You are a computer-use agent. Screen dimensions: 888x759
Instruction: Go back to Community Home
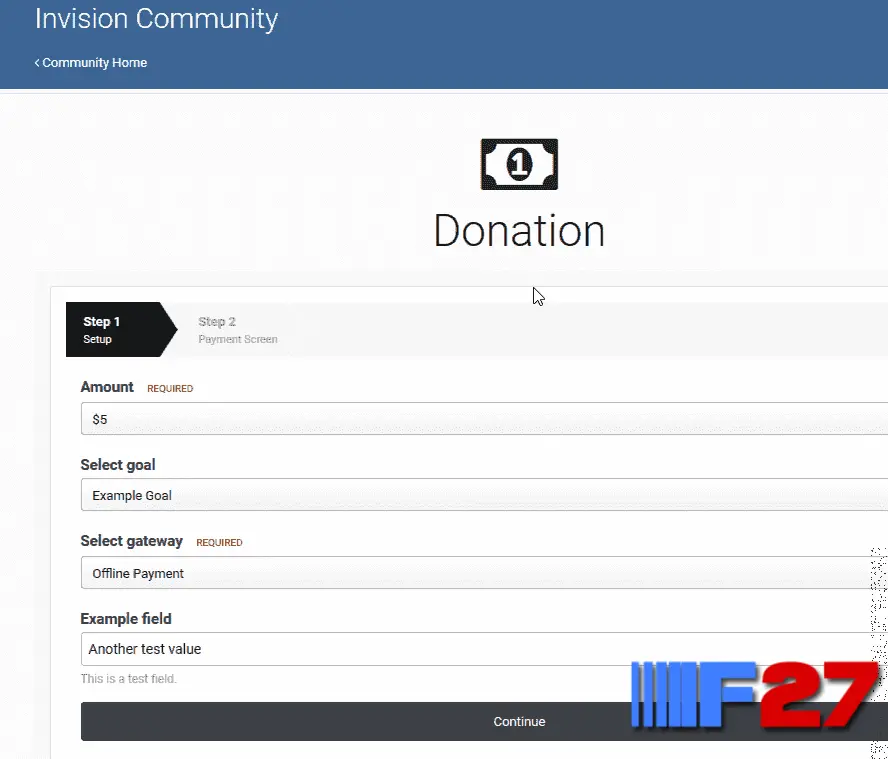pos(91,63)
